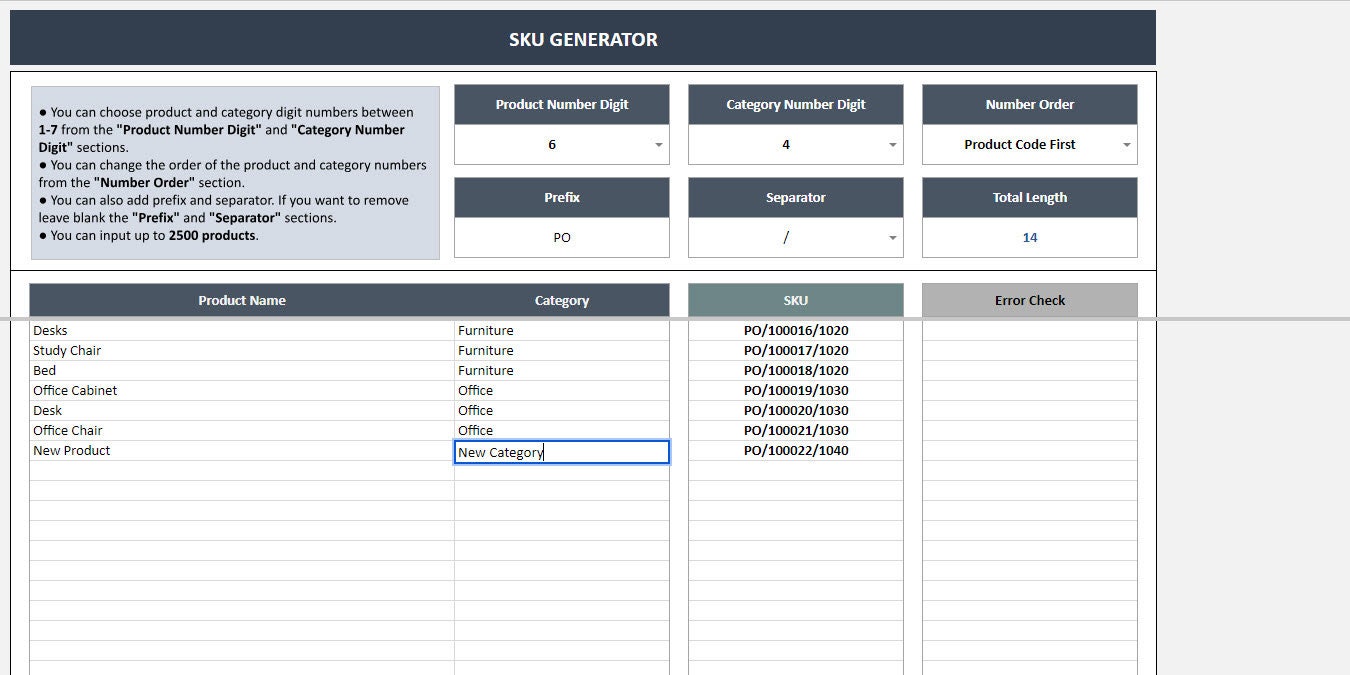Click the Product Name column header

(242, 300)
